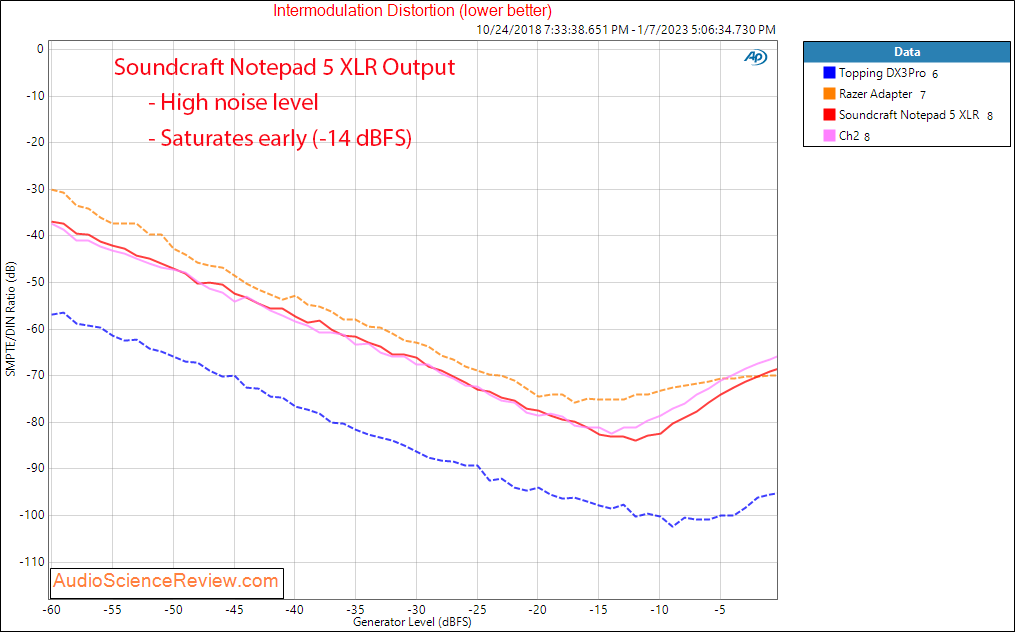The width and height of the screenshot is (1015, 632).
Task: Click the date range timestamp above the chart
Action: [x=626, y=30]
